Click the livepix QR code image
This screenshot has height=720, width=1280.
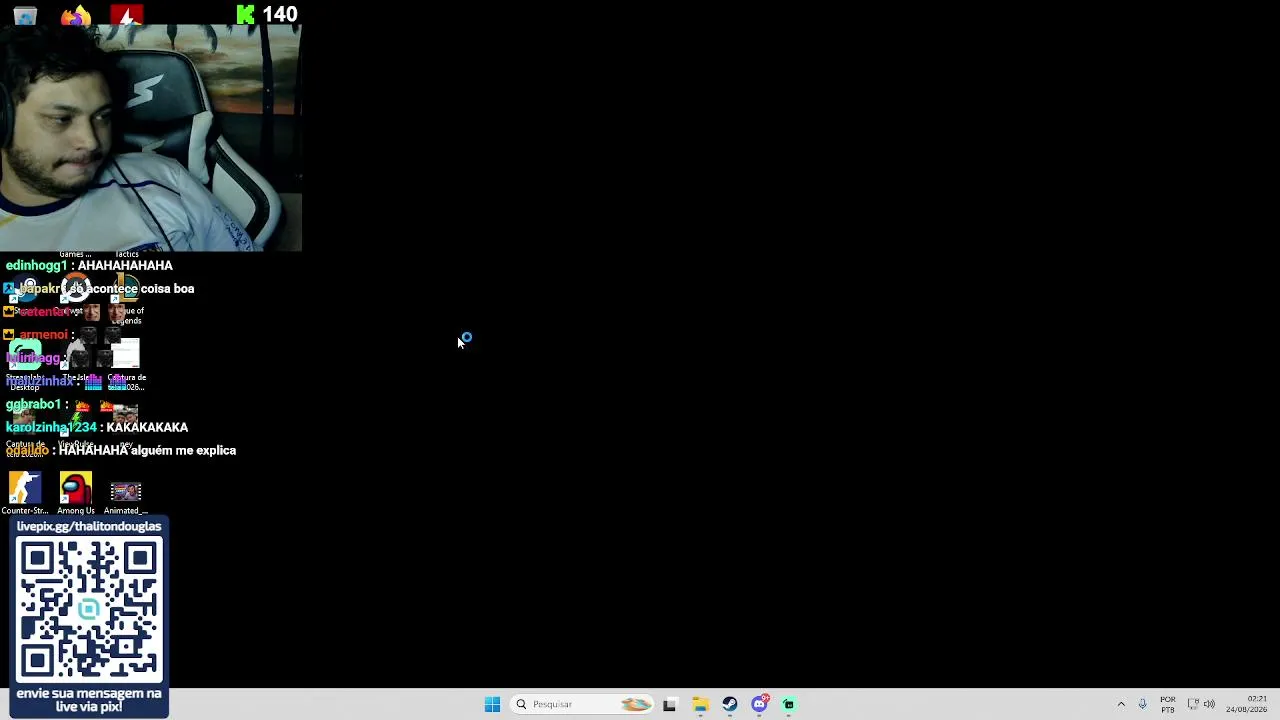pyautogui.click(x=89, y=609)
